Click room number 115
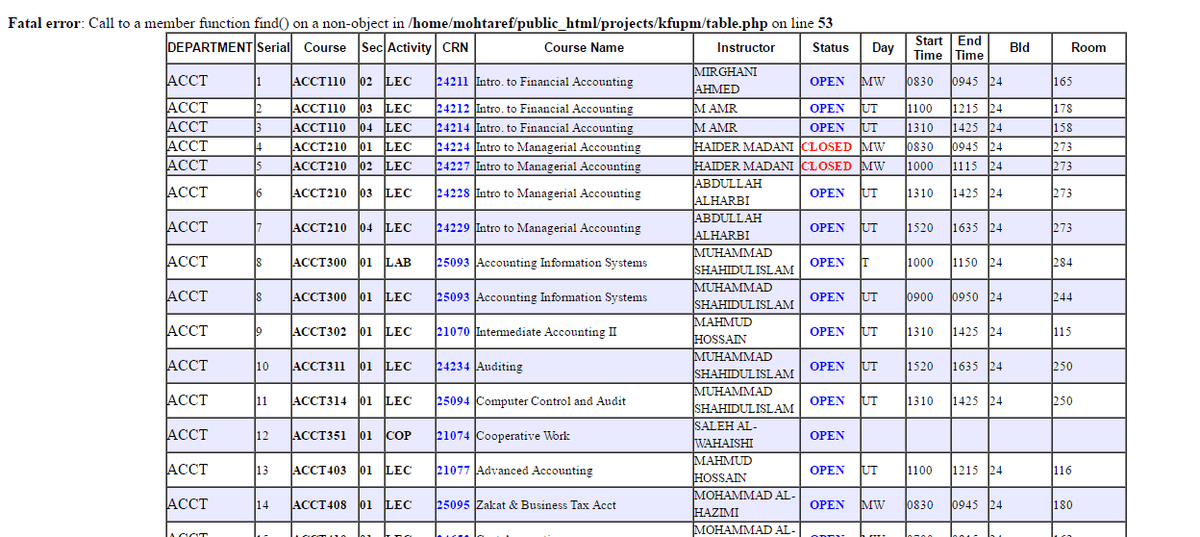 click(1063, 332)
